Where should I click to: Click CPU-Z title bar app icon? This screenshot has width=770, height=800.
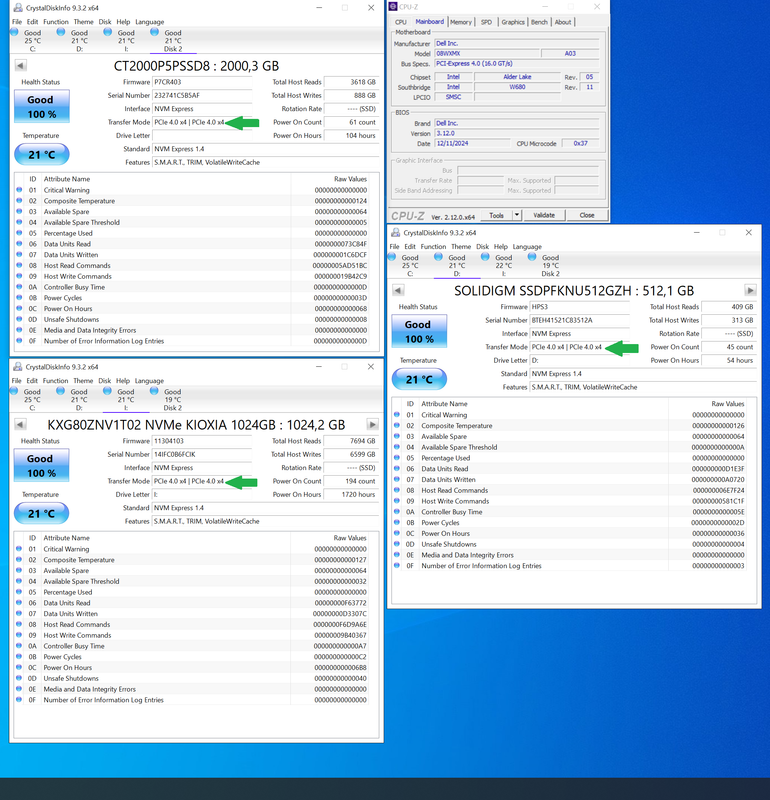pos(393,7)
